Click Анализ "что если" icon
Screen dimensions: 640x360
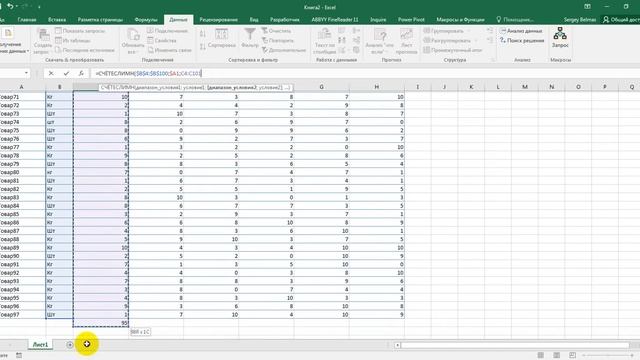[x=380, y=34]
